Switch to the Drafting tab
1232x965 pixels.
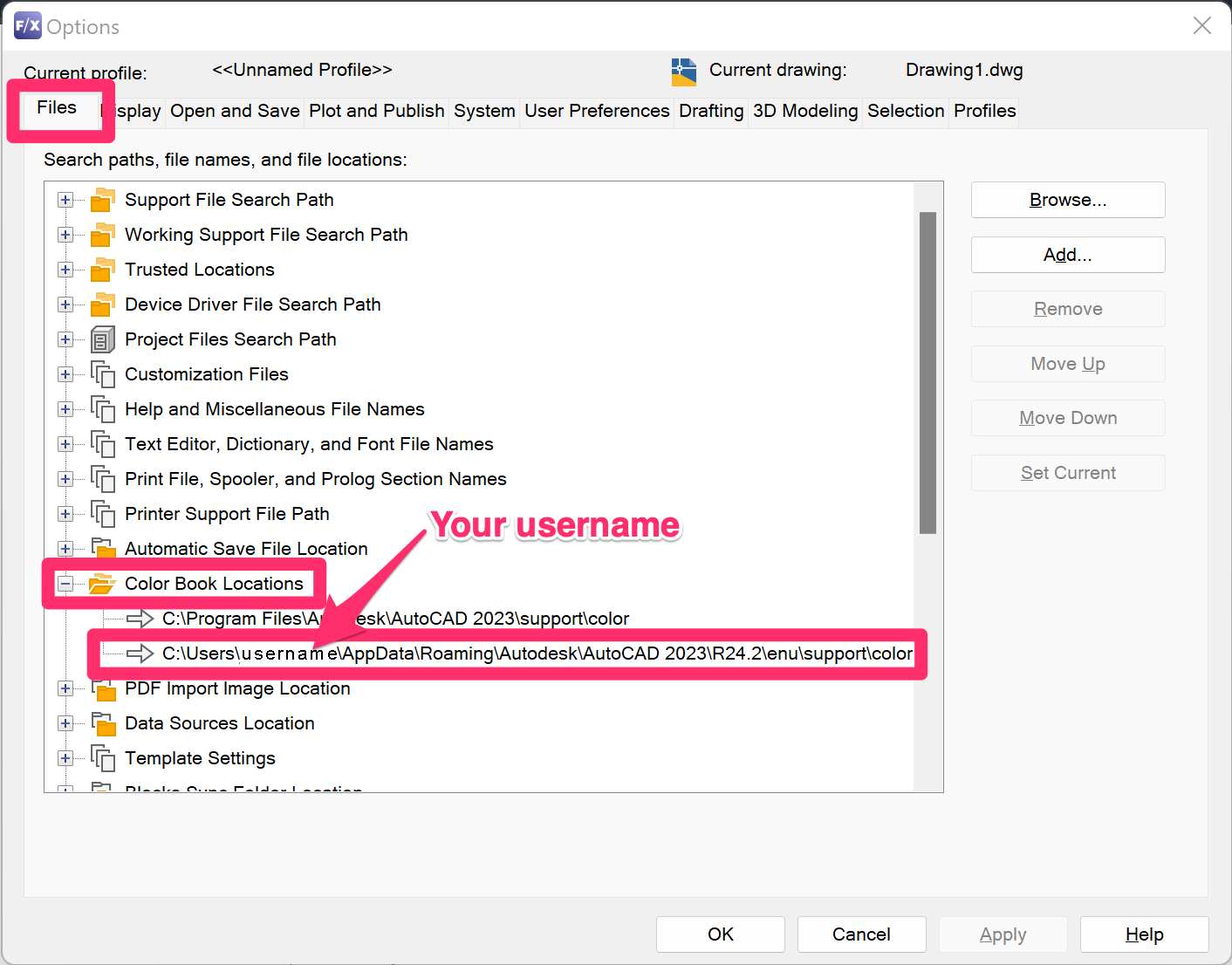pos(711,111)
